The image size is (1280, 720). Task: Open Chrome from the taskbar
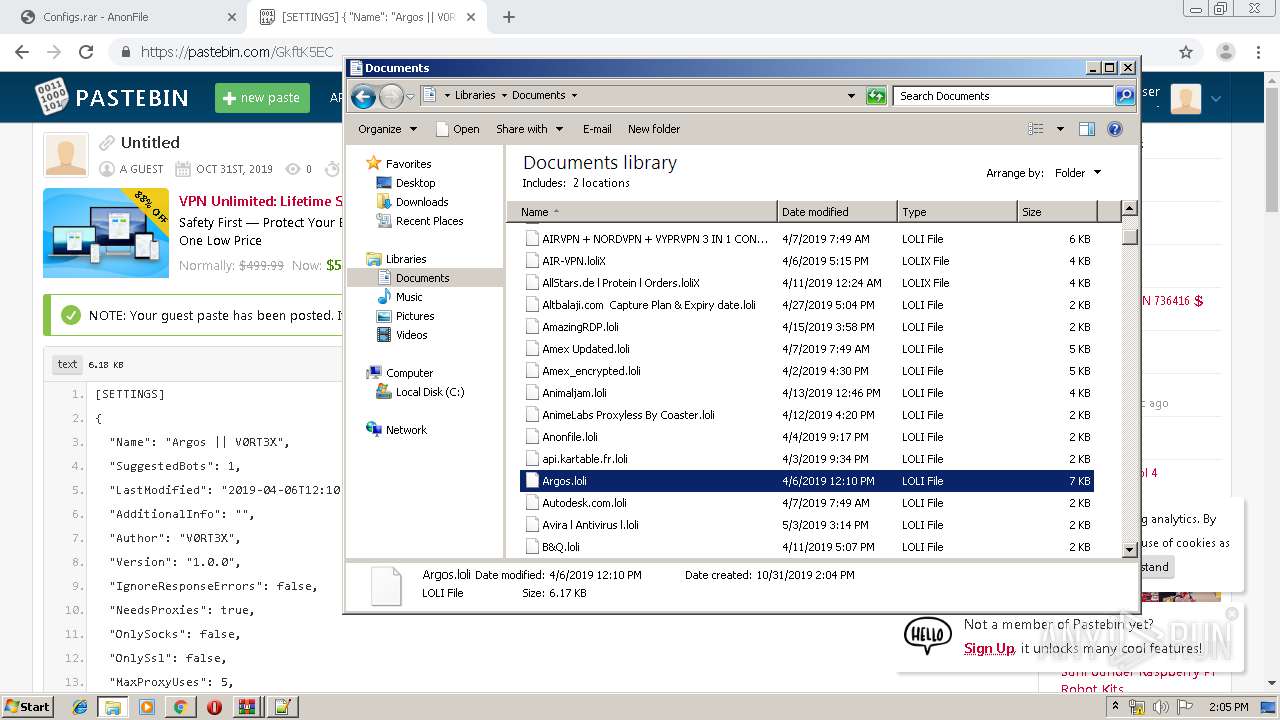[180, 707]
